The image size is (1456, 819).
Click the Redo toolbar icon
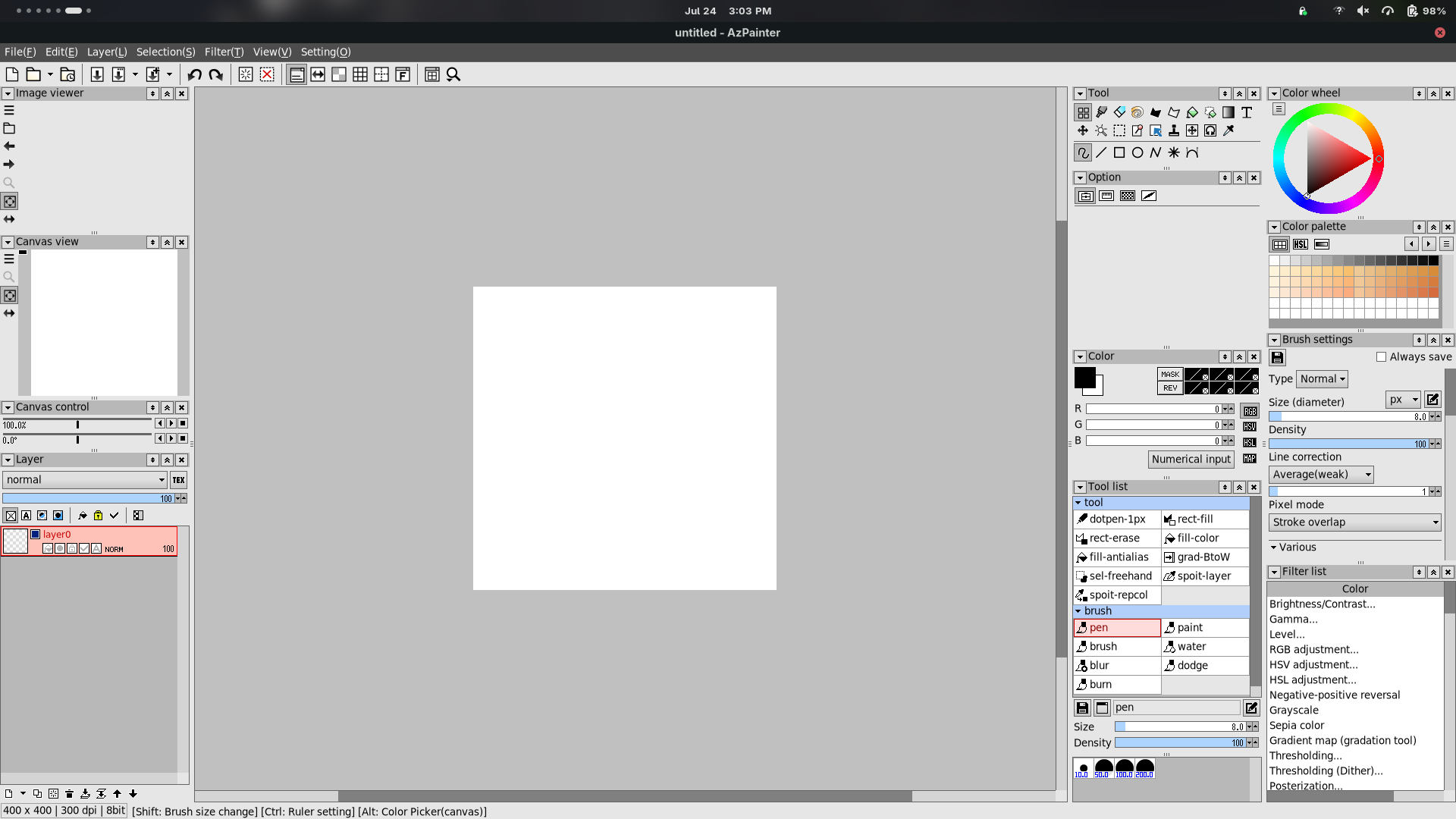tap(216, 74)
